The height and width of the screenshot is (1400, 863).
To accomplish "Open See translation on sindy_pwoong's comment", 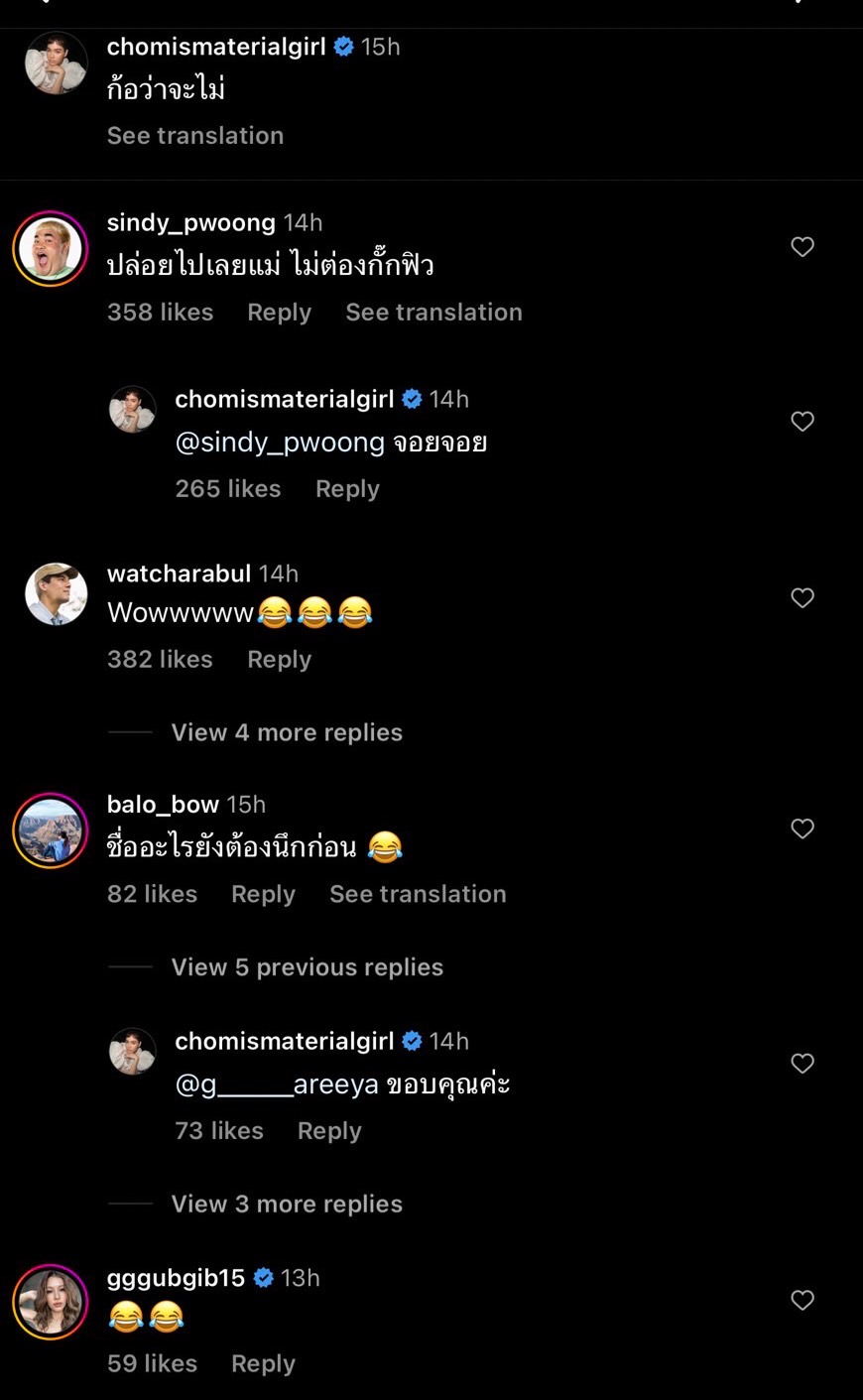I will (x=433, y=312).
